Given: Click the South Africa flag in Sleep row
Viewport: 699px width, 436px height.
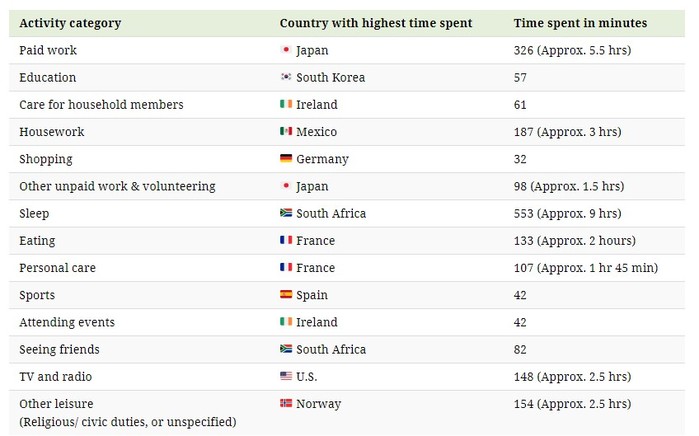Looking at the screenshot, I should [286, 213].
